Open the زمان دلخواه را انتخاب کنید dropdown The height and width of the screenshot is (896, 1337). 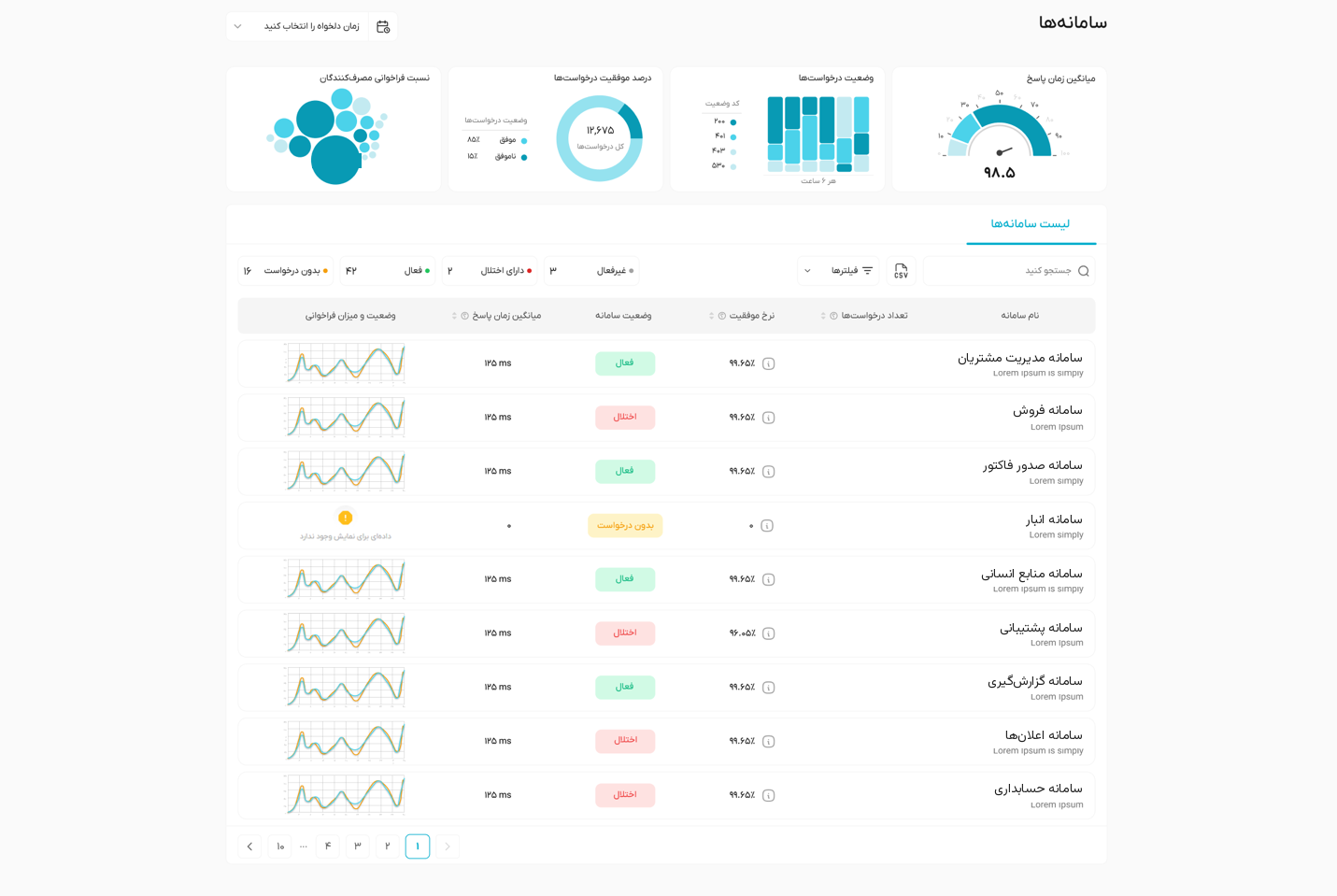(312, 26)
